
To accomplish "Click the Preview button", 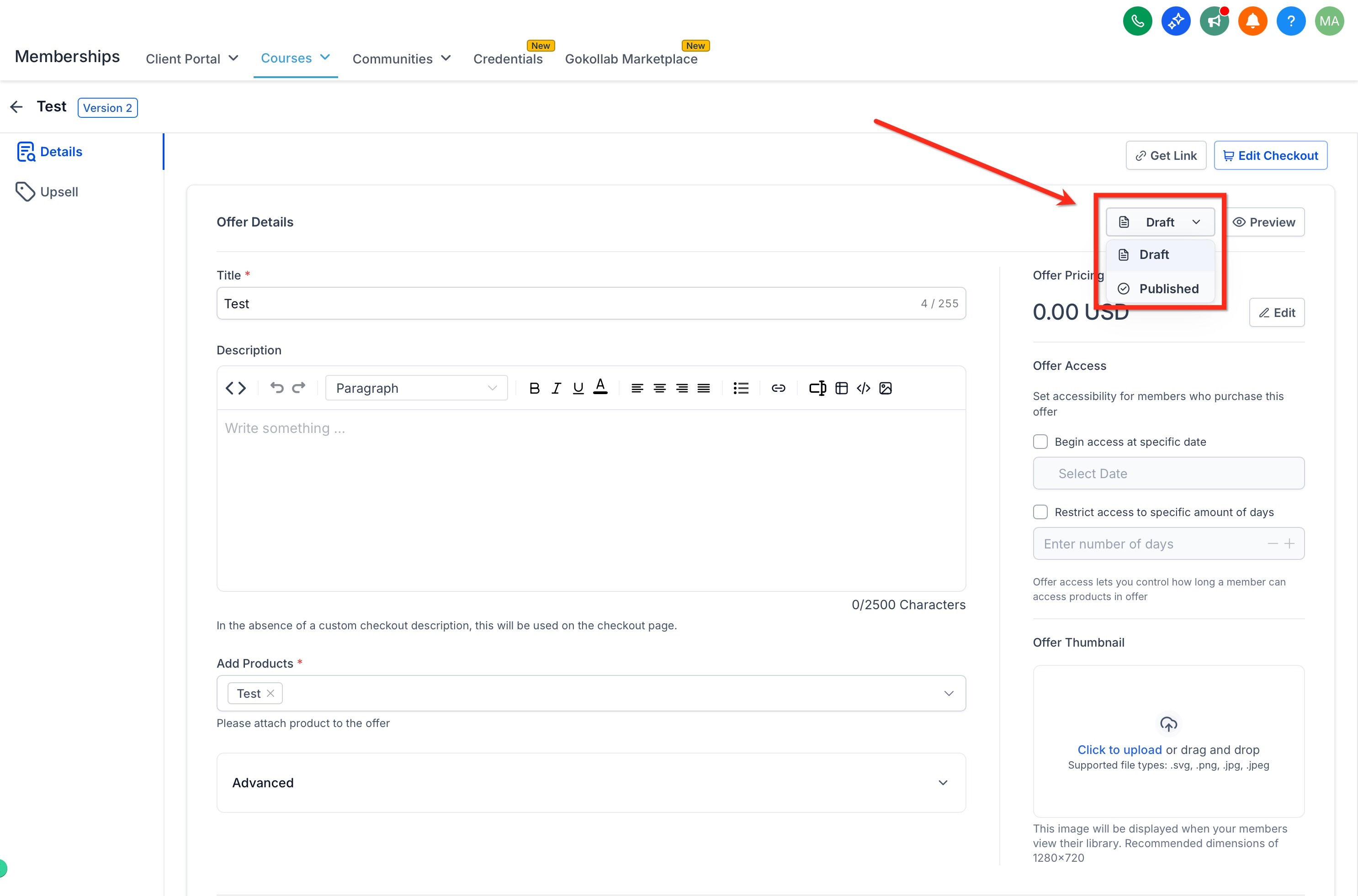I will [1264, 222].
